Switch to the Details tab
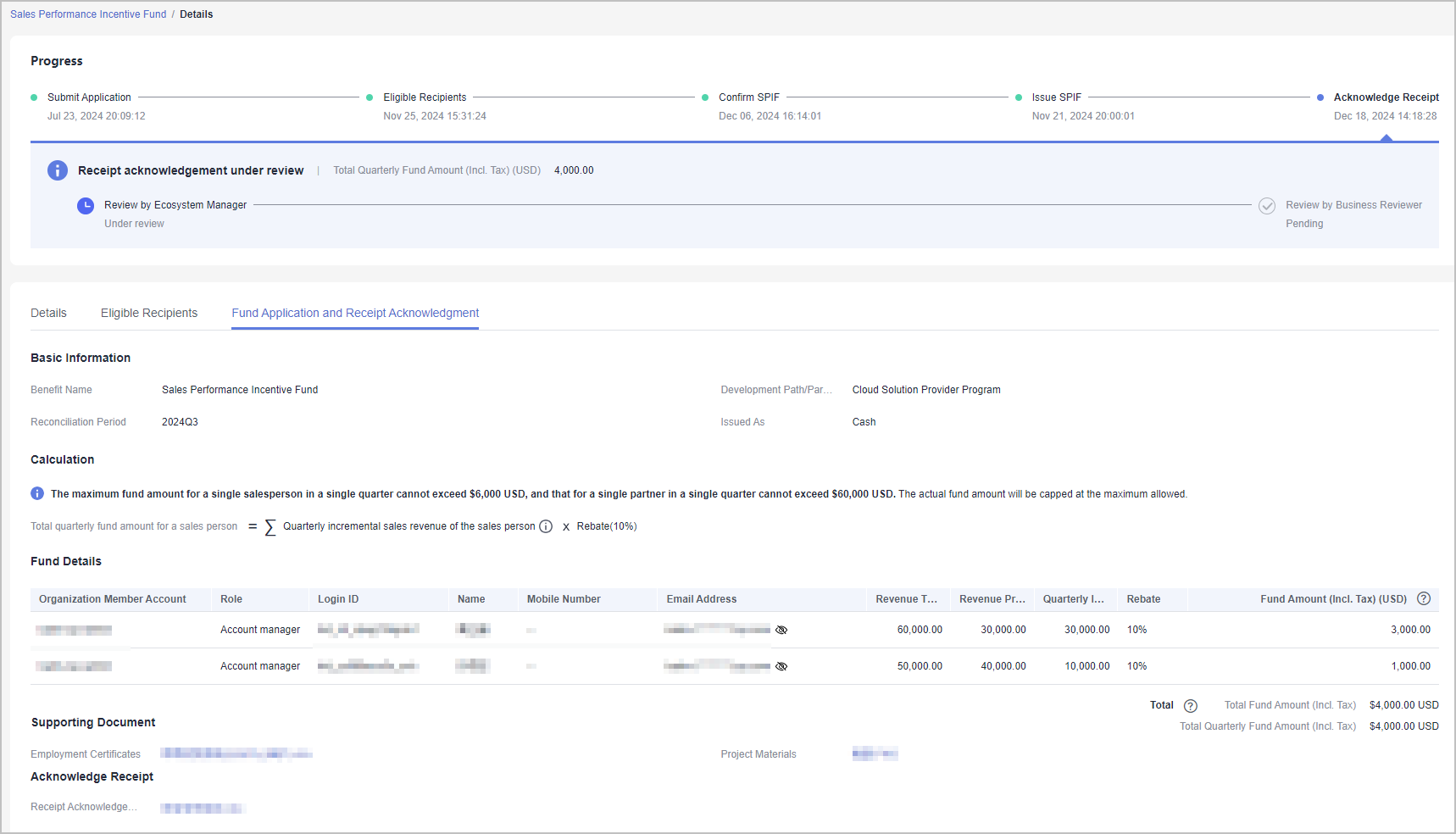 coord(48,313)
